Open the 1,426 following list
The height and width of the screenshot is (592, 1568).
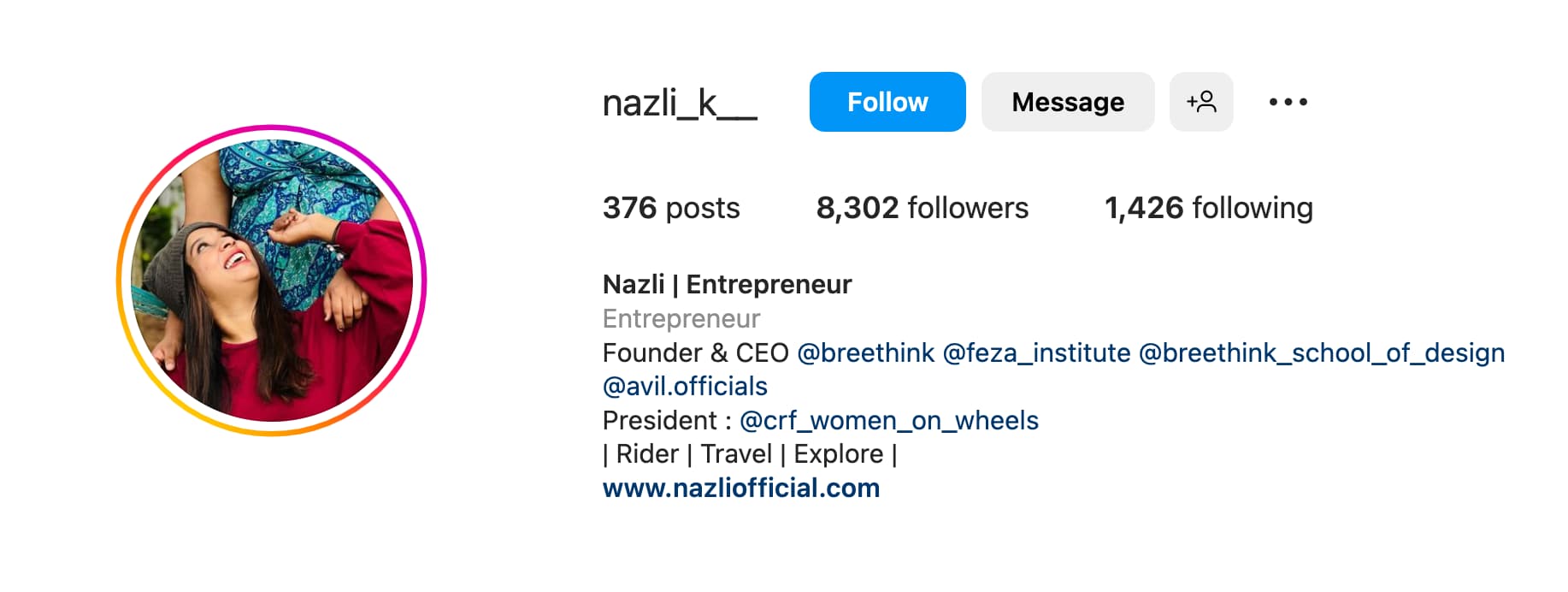coord(1208,208)
